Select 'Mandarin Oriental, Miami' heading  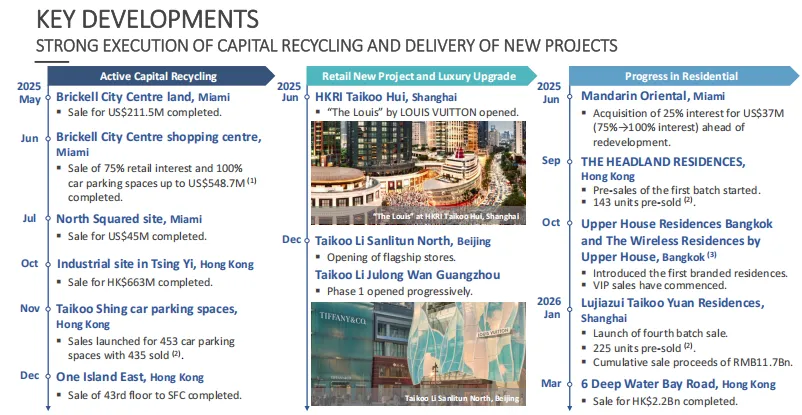(x=653, y=96)
